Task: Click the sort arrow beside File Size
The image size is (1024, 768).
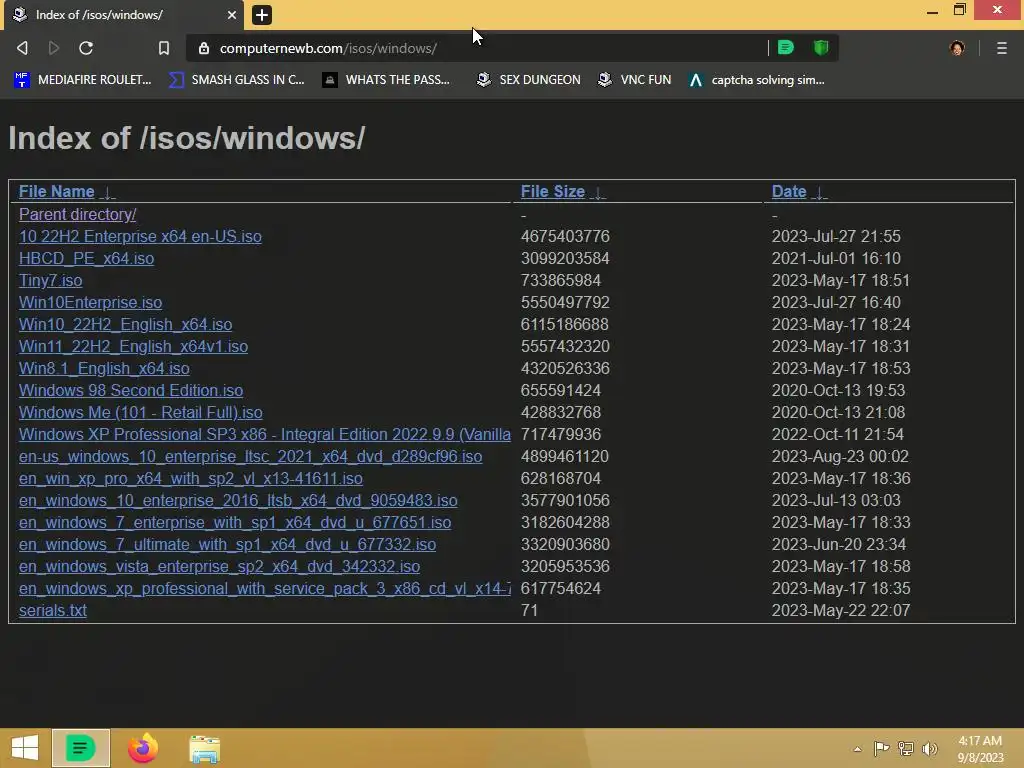Action: click(598, 193)
